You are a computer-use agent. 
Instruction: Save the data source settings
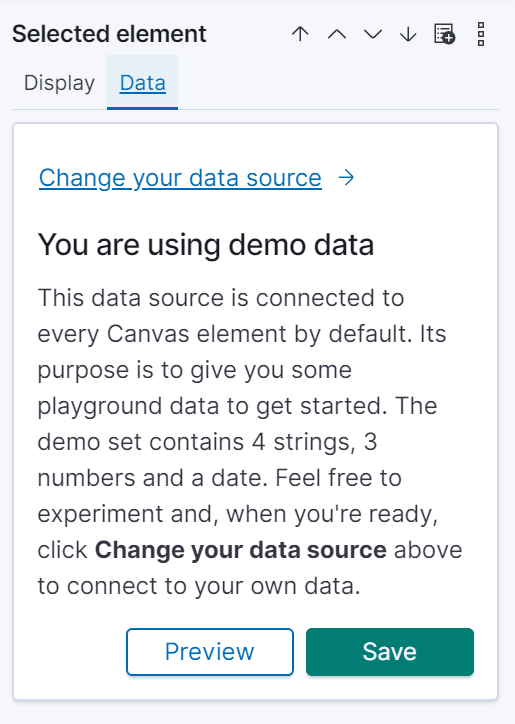click(390, 652)
